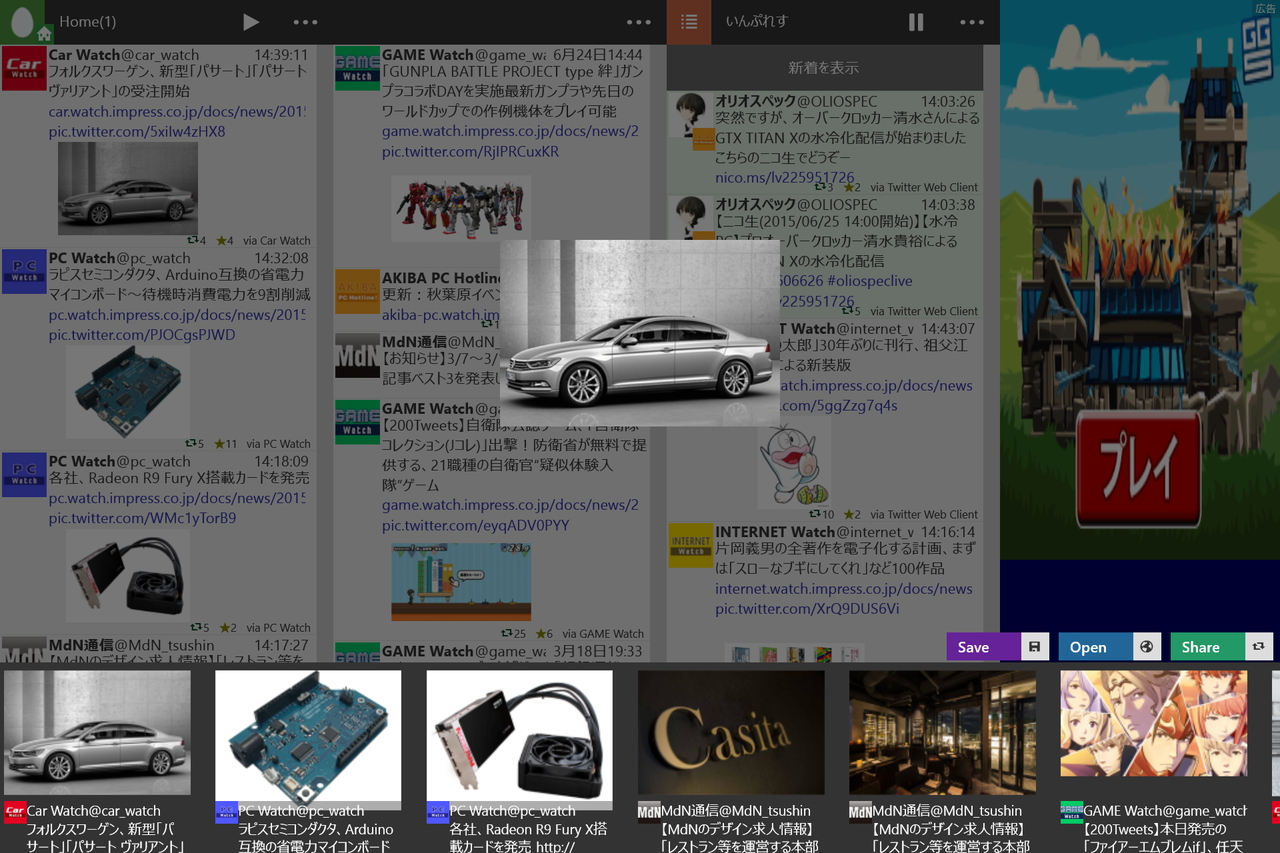This screenshot has height=853, width=1280.
Task: Open link pic.twitter.com/eyqADV0PYY
Action: (475, 525)
